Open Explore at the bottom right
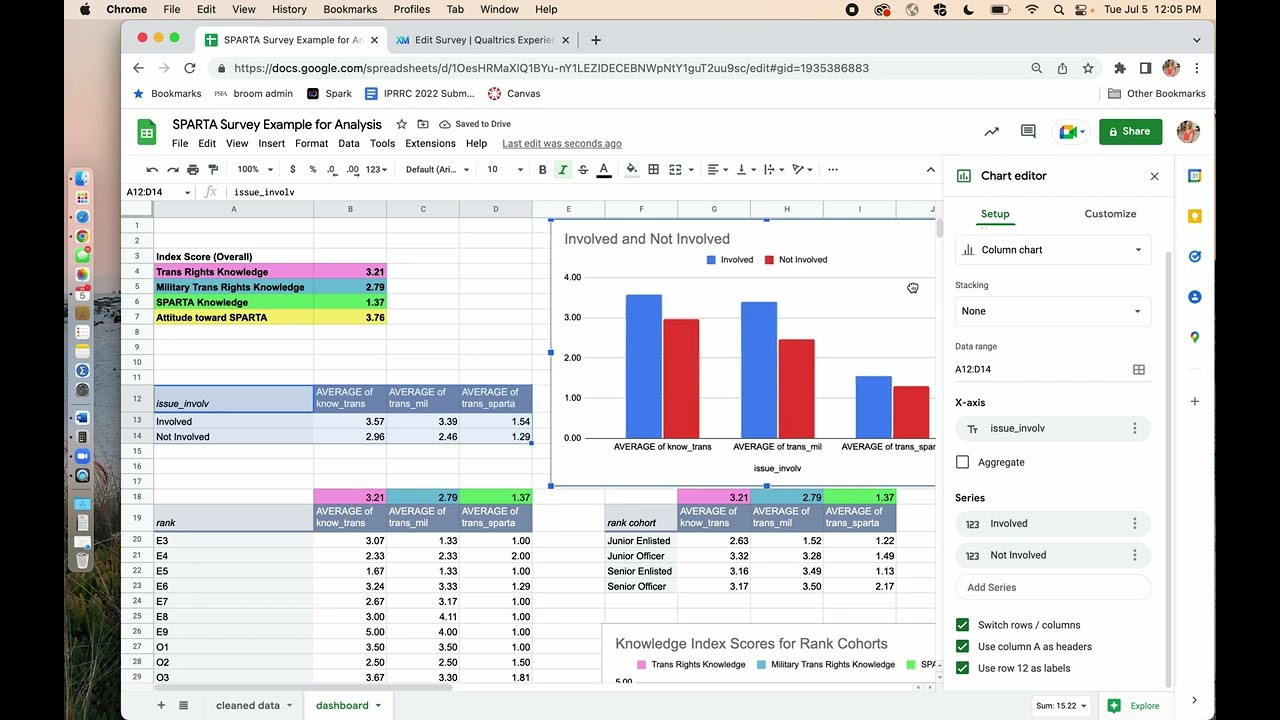 pos(1134,706)
